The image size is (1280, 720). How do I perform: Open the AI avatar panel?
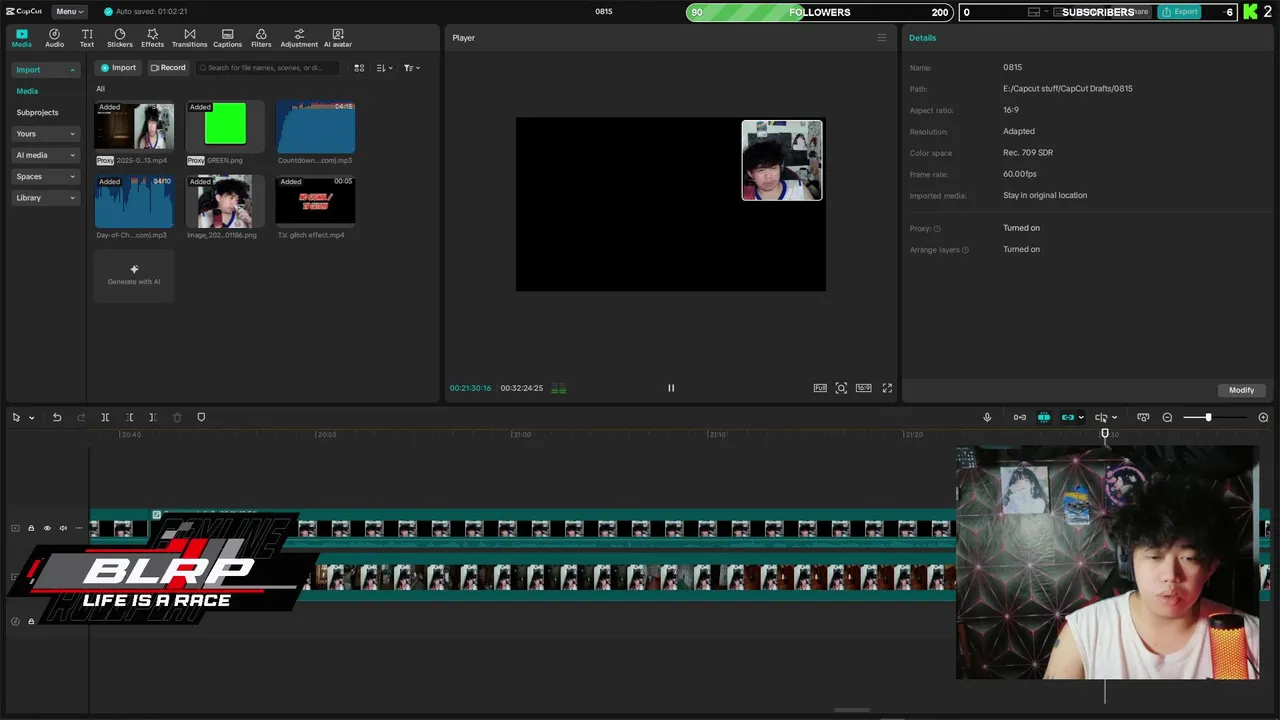[x=338, y=38]
